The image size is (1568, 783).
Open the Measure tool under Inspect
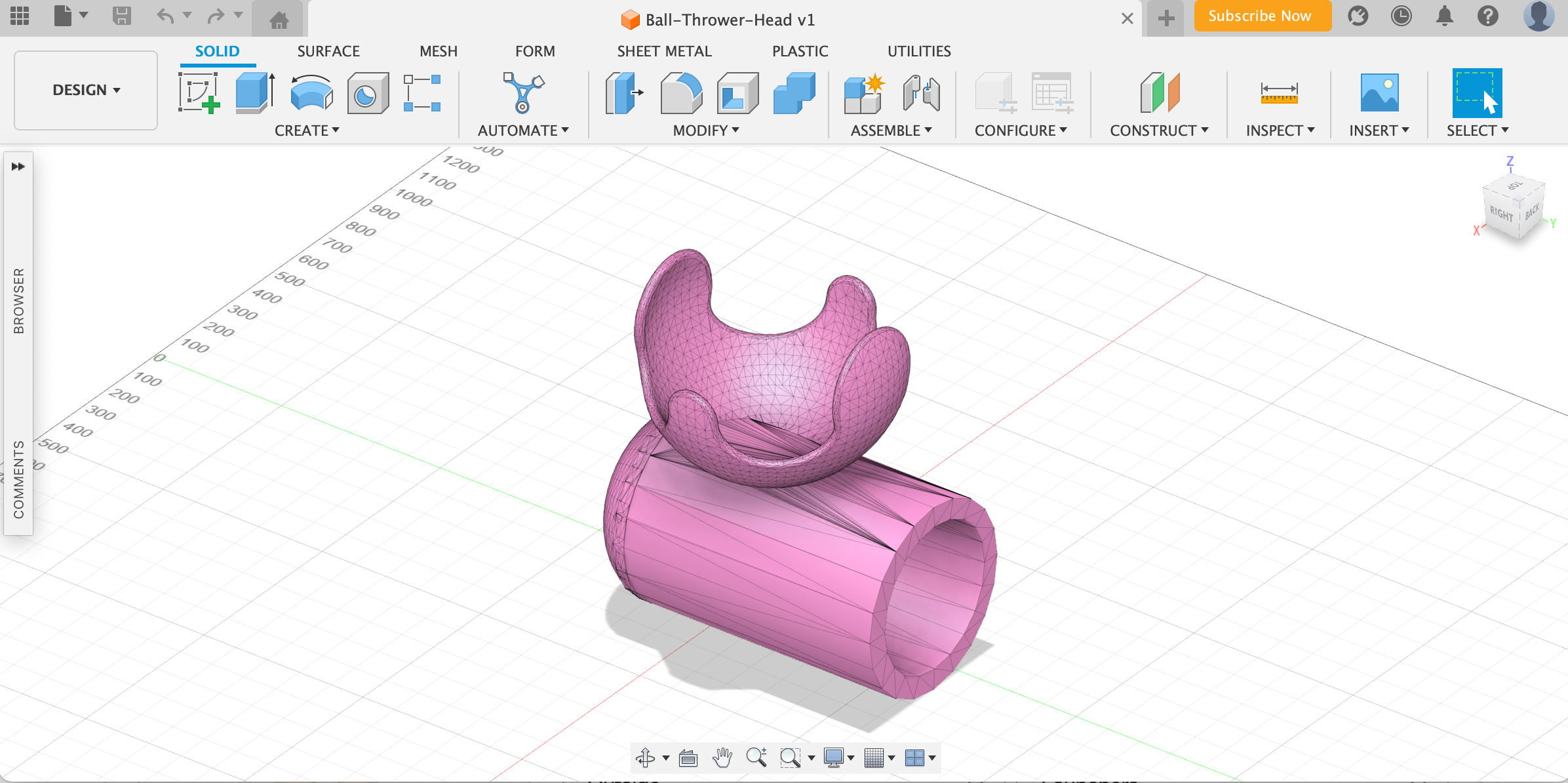[x=1279, y=94]
